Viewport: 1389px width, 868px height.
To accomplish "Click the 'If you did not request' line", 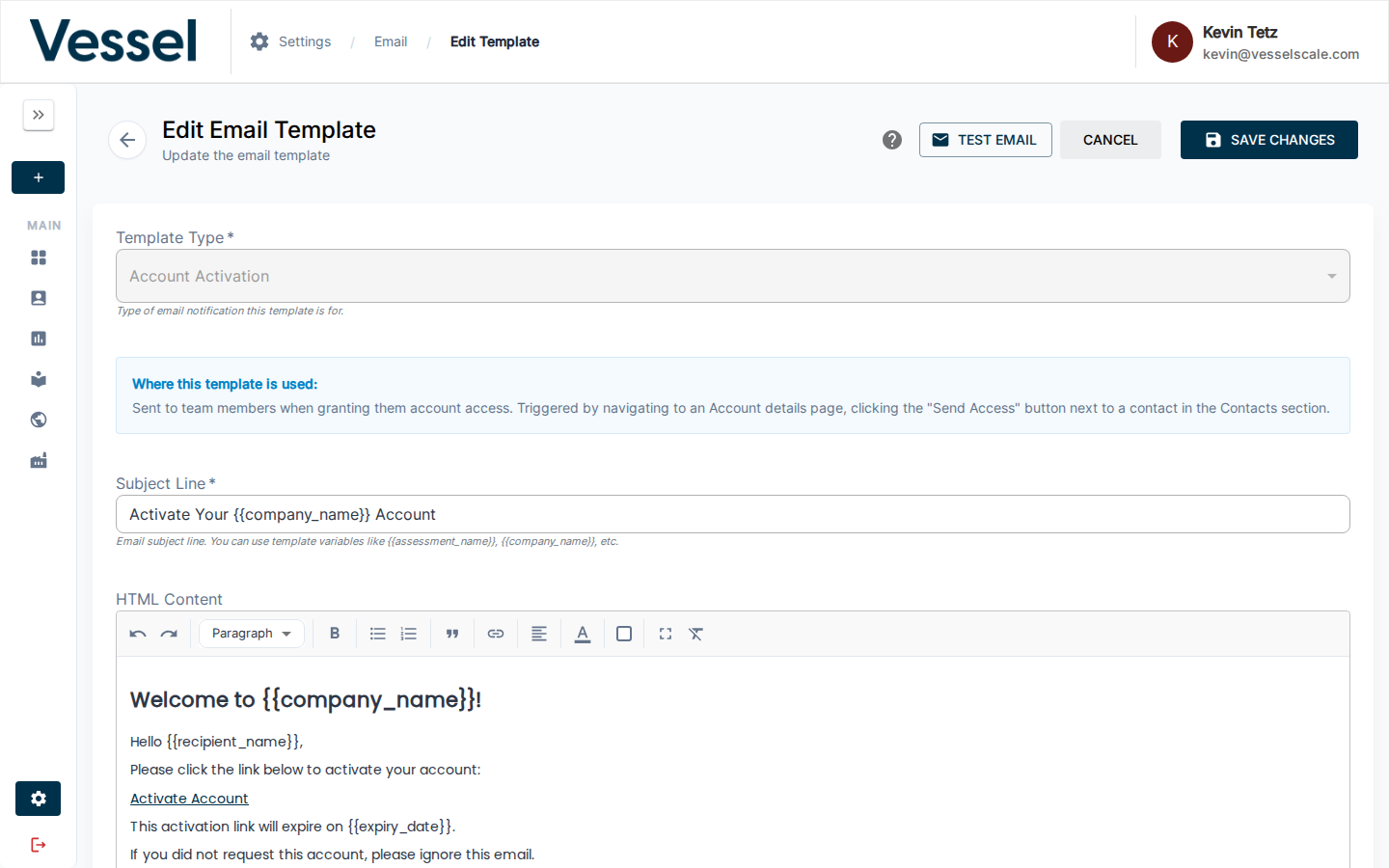I will [332, 854].
